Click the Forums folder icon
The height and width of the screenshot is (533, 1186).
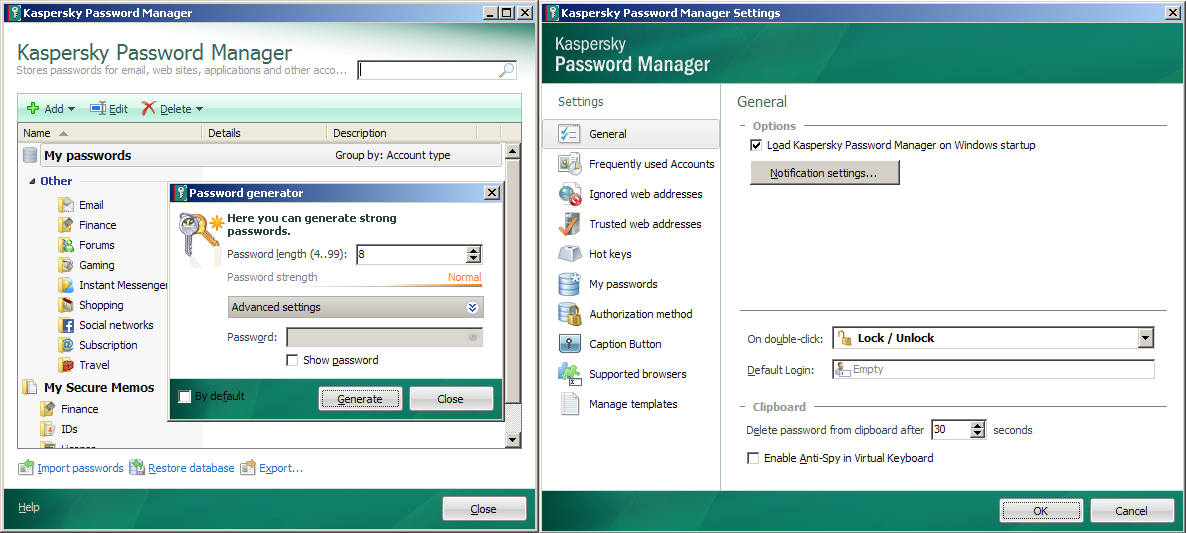click(x=66, y=245)
